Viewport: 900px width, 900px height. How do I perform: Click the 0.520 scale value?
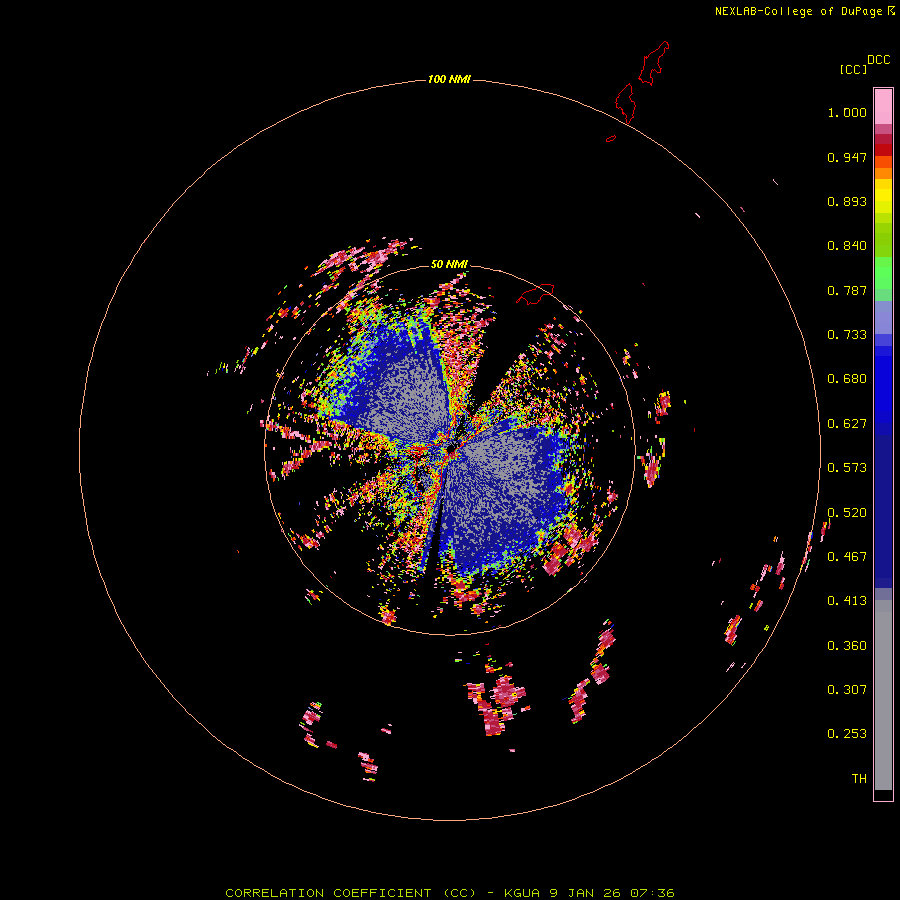click(847, 513)
